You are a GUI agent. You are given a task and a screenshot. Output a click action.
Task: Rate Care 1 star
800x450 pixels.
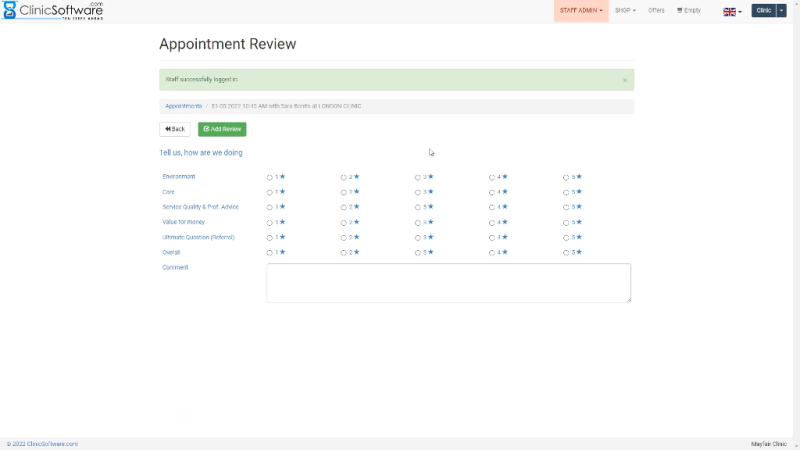point(269,192)
